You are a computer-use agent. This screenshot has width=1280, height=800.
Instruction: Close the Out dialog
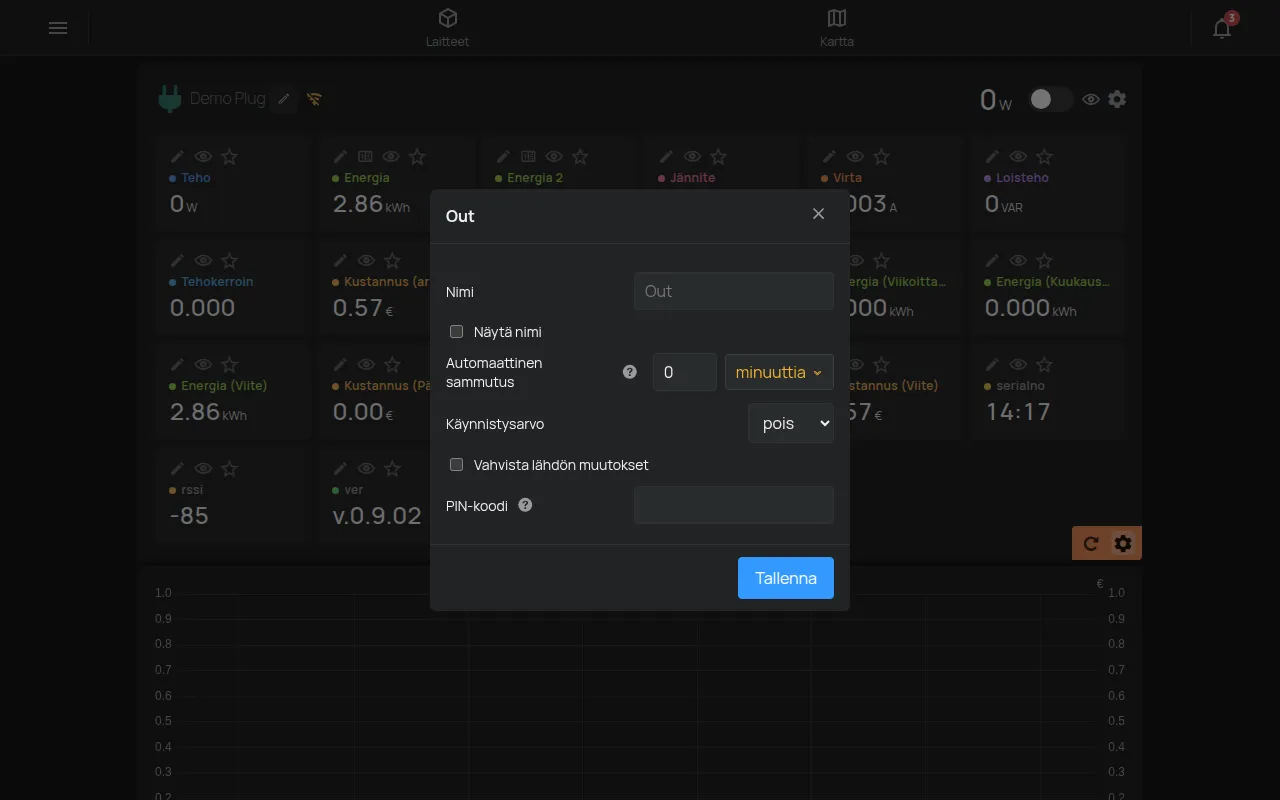(x=819, y=214)
